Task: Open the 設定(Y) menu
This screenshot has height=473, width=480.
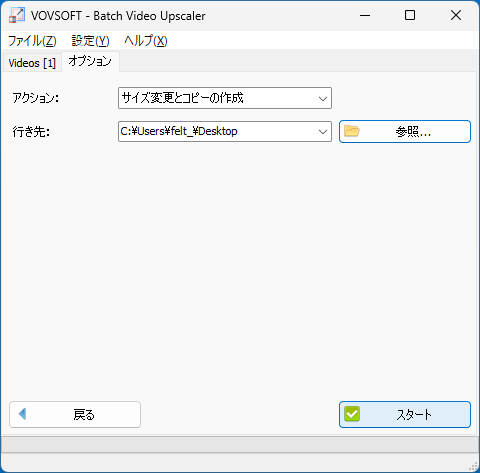Action: 90,41
